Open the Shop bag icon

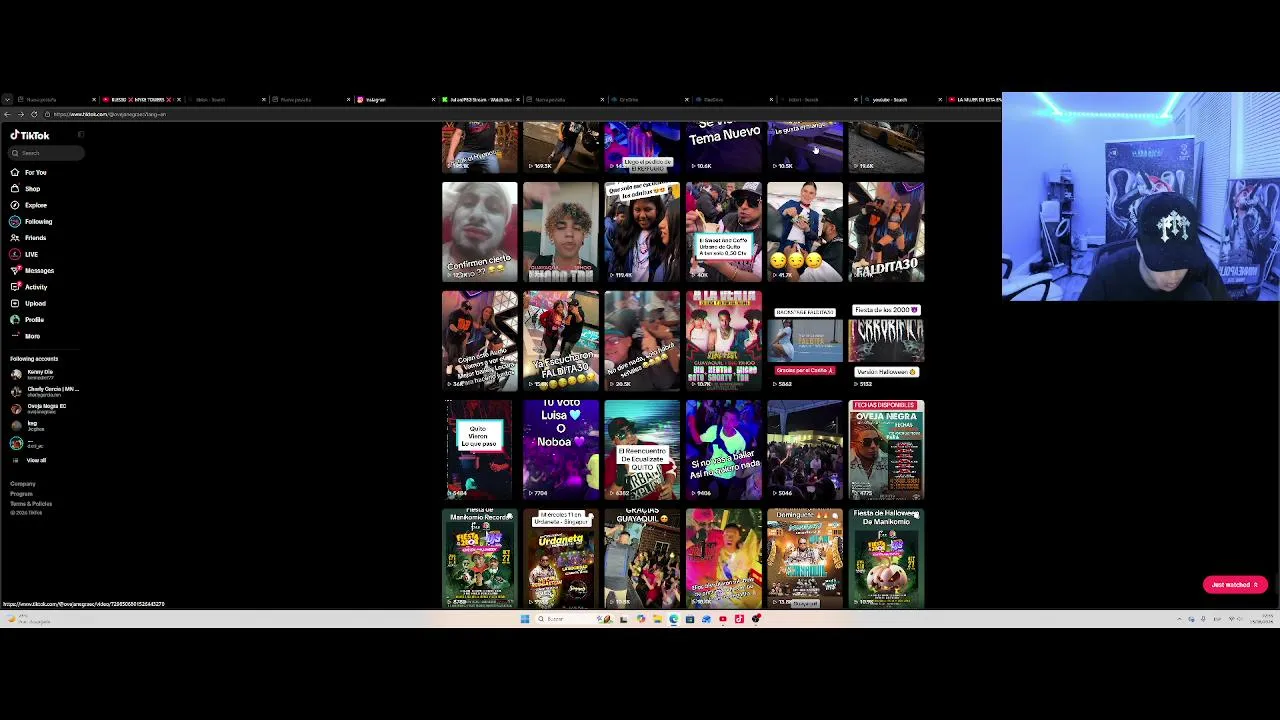point(15,188)
